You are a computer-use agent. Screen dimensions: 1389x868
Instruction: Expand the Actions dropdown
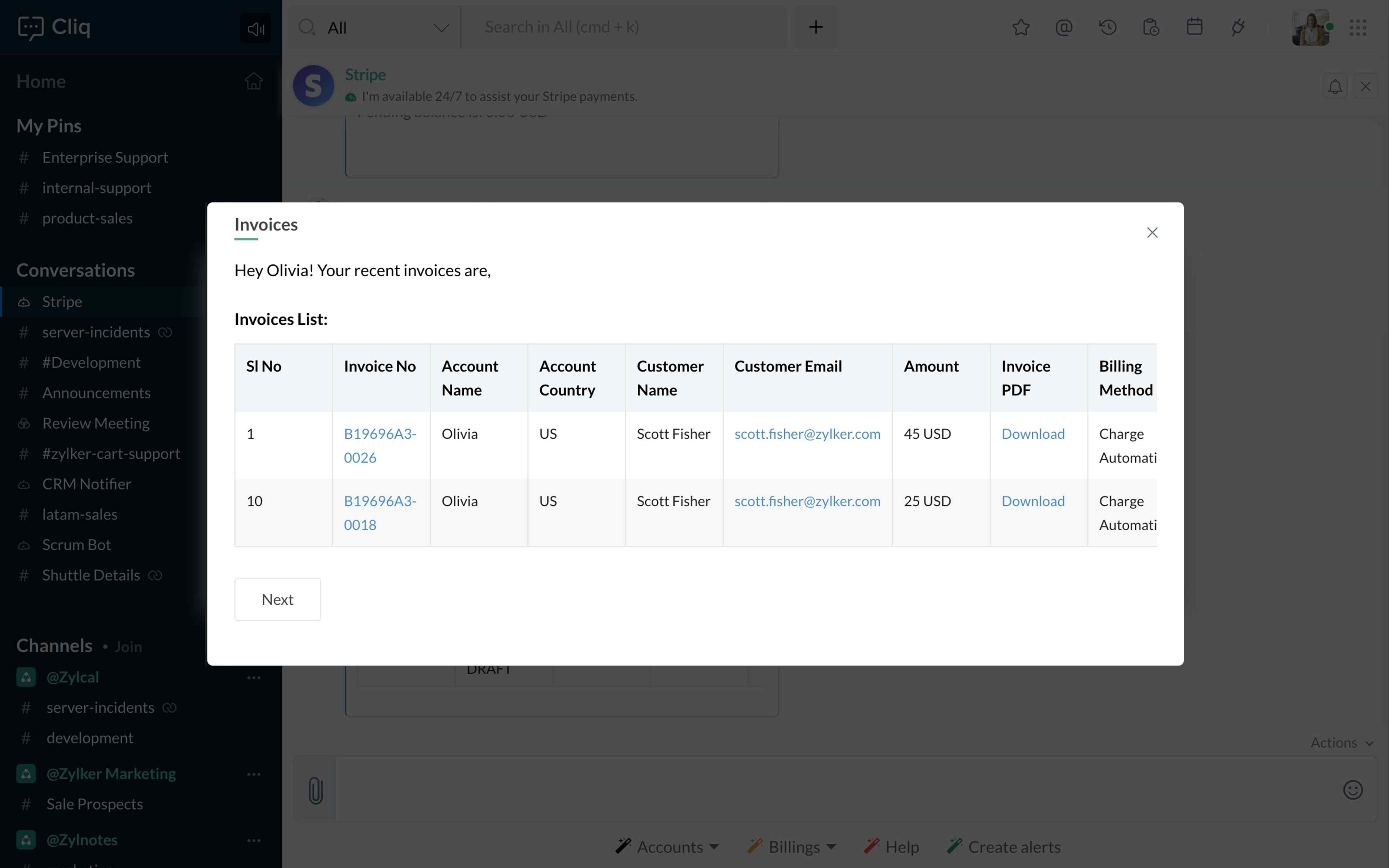[1342, 743]
